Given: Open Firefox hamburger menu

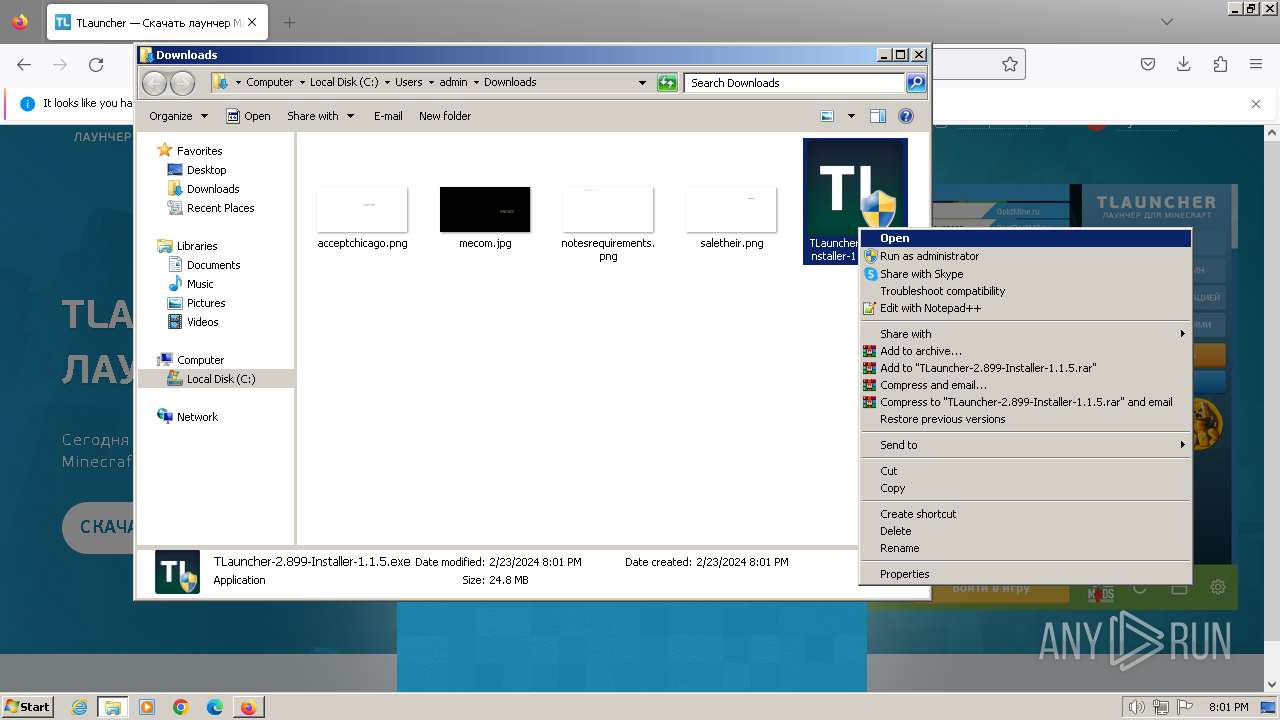Looking at the screenshot, I should point(1256,64).
